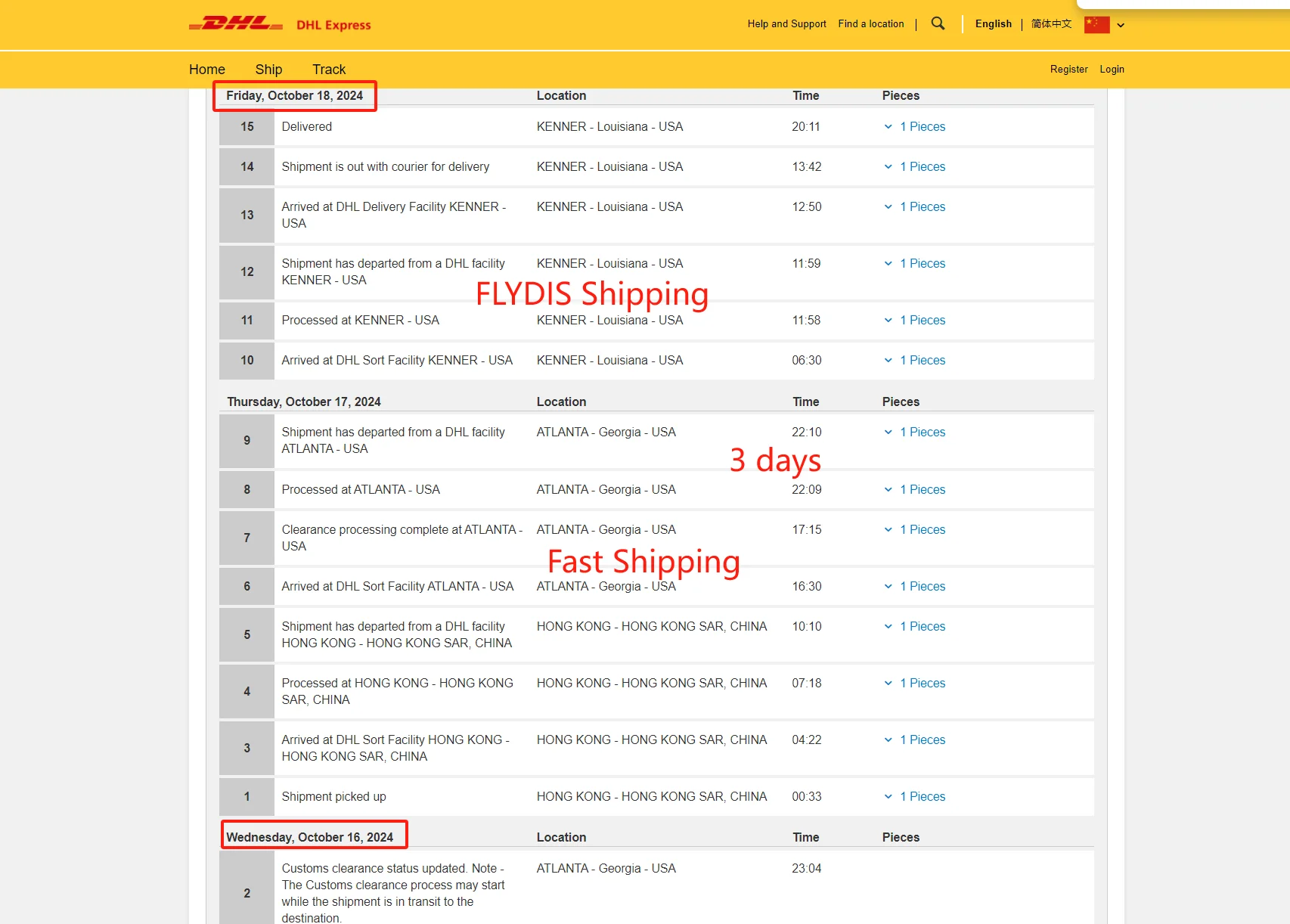Screen dimensions: 1290x924
Task: Click the Login link
Action: (1112, 70)
